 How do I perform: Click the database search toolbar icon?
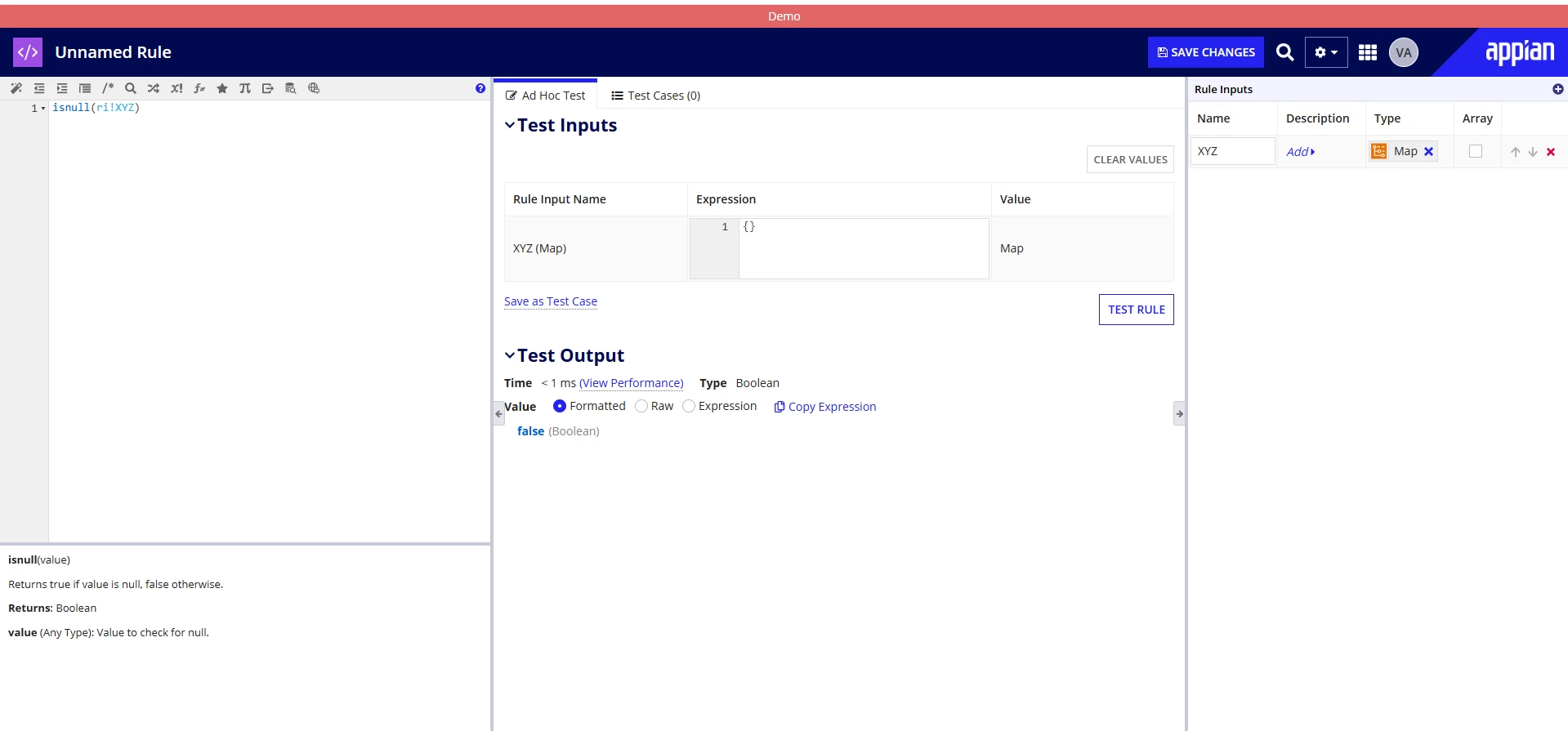pos(290,88)
